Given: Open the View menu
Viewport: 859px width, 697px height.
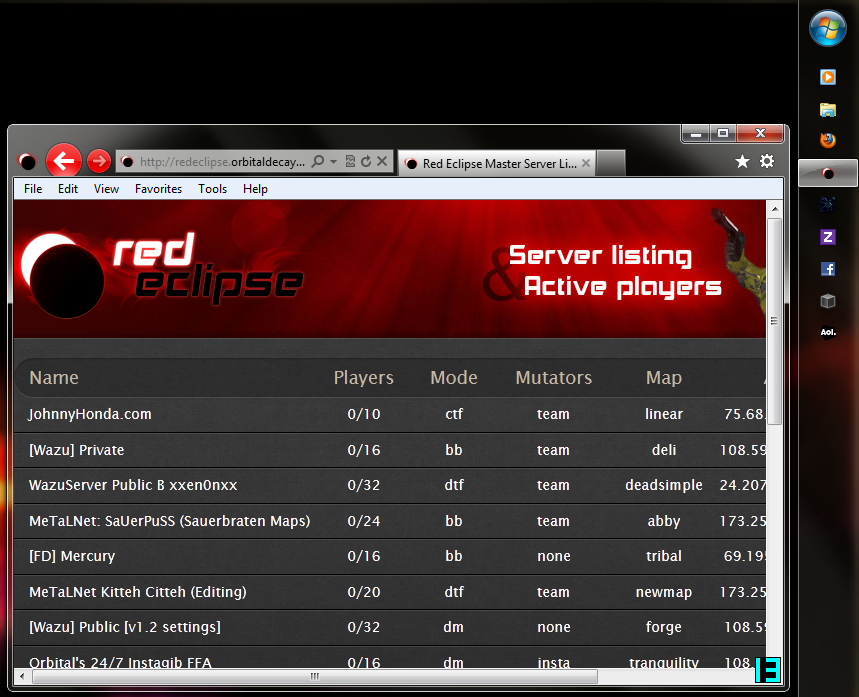Looking at the screenshot, I should 106,189.
